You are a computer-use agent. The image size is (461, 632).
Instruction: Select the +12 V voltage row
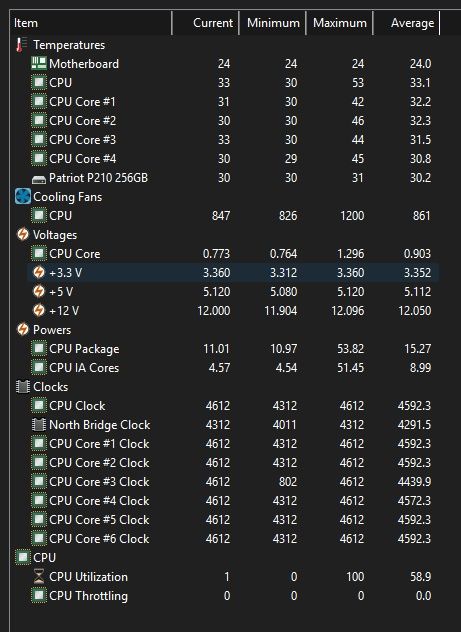click(233, 310)
